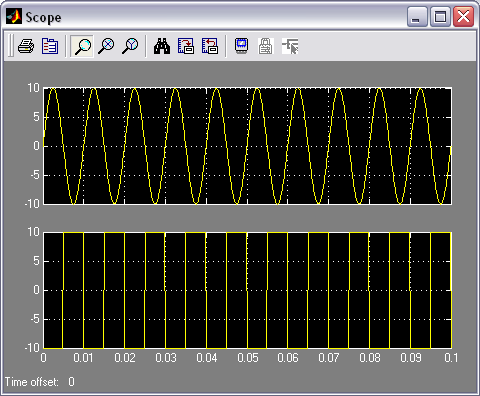The width and height of the screenshot is (480, 396).
Task: Click Restore saved axes settings icon
Action: (x=210, y=46)
